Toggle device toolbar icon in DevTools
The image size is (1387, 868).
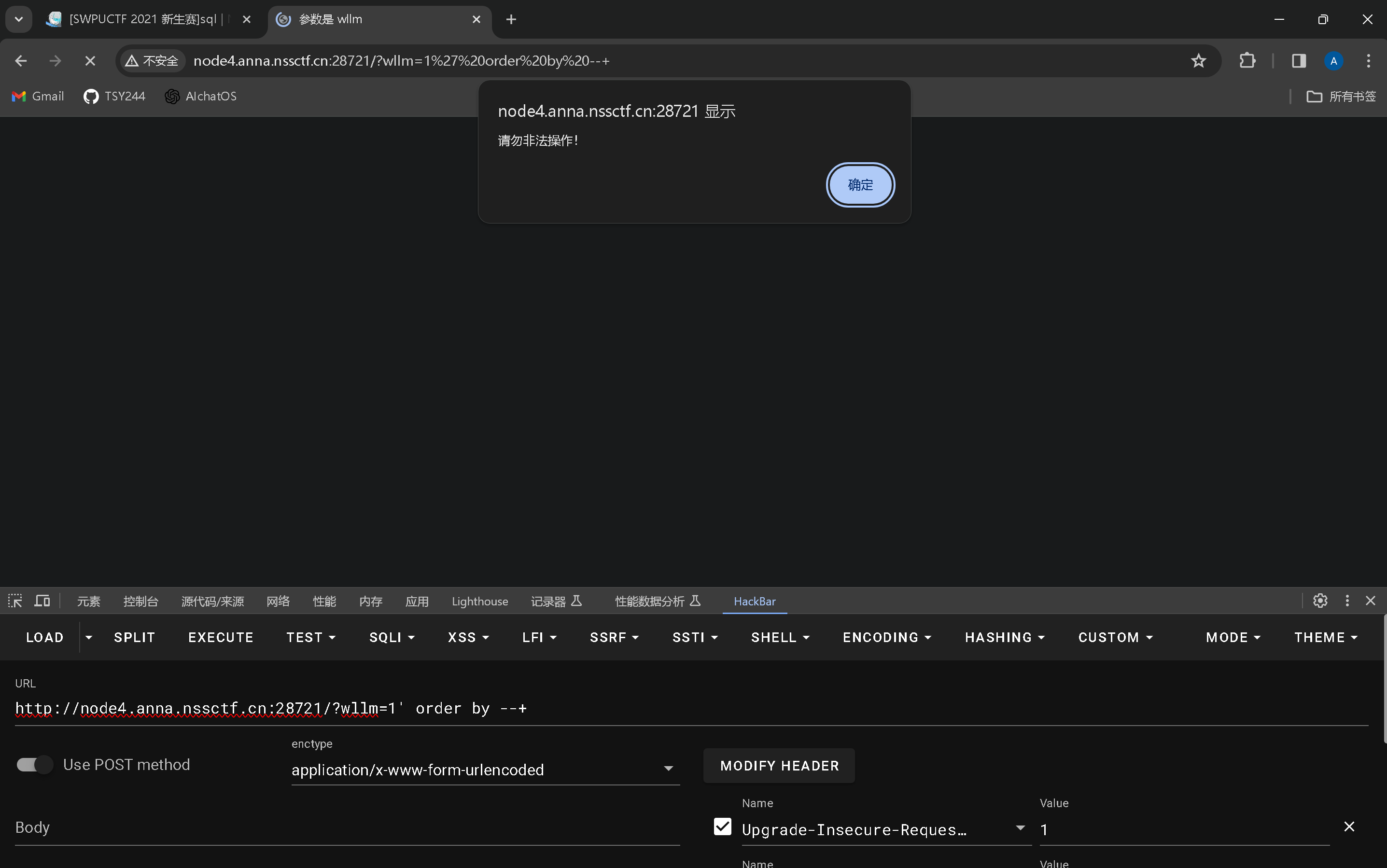coord(42,601)
